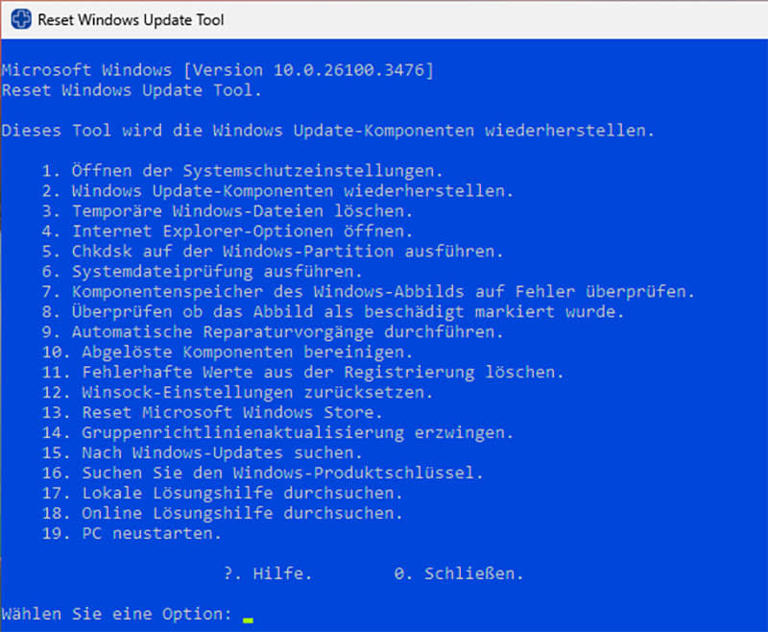Click option 19 PC neustarten
This screenshot has height=632, width=768.
132,533
